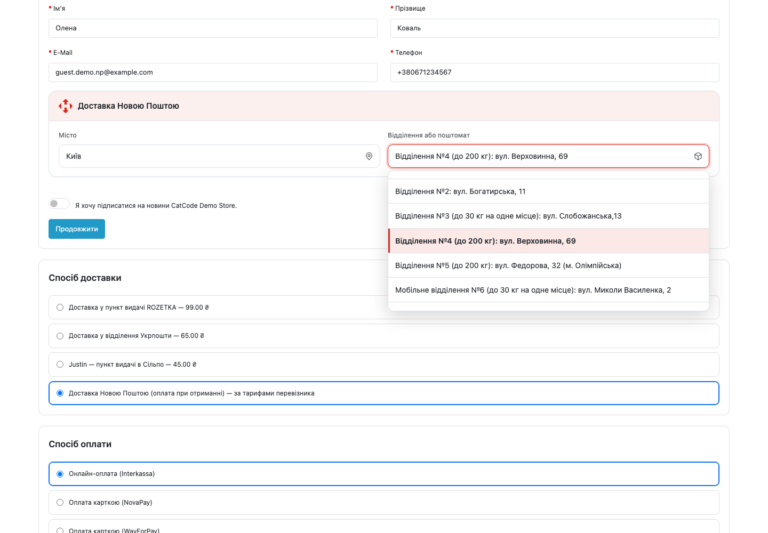Choose NovaPay card payment option
This screenshot has height=533, width=768.
point(384,502)
